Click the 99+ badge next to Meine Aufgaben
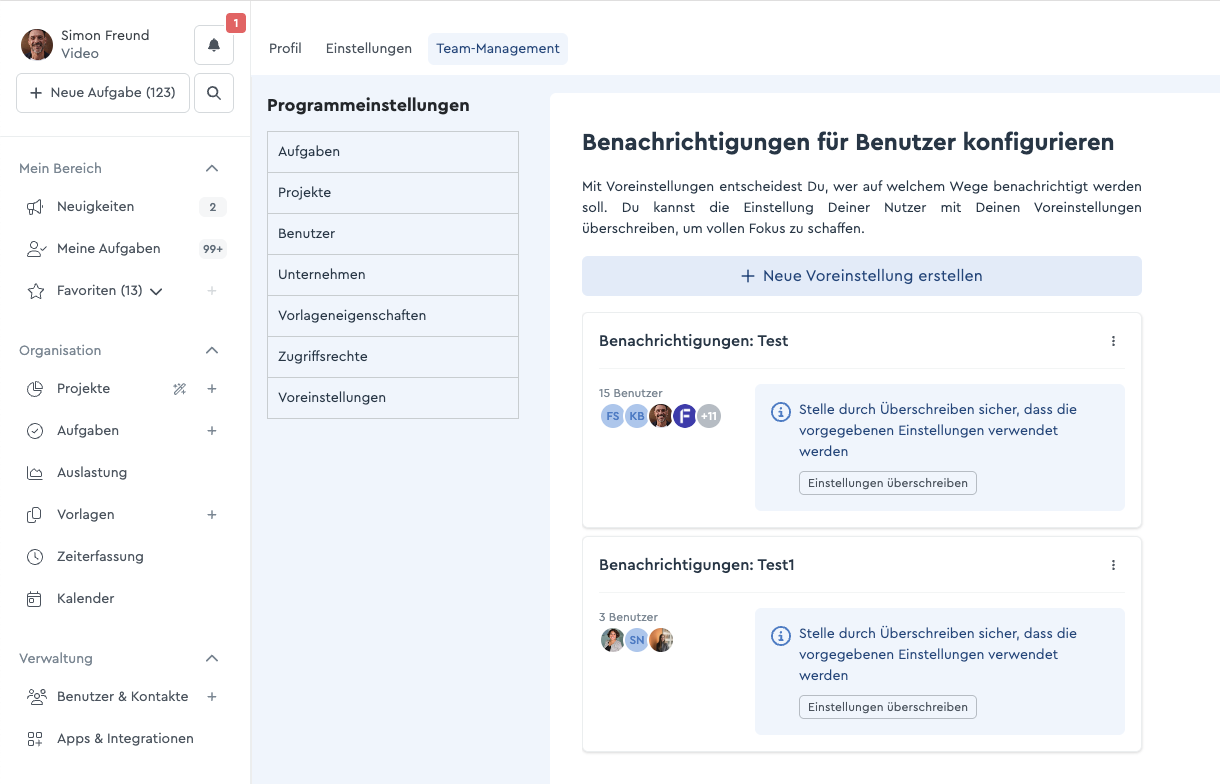This screenshot has height=784, width=1220. coord(212,249)
